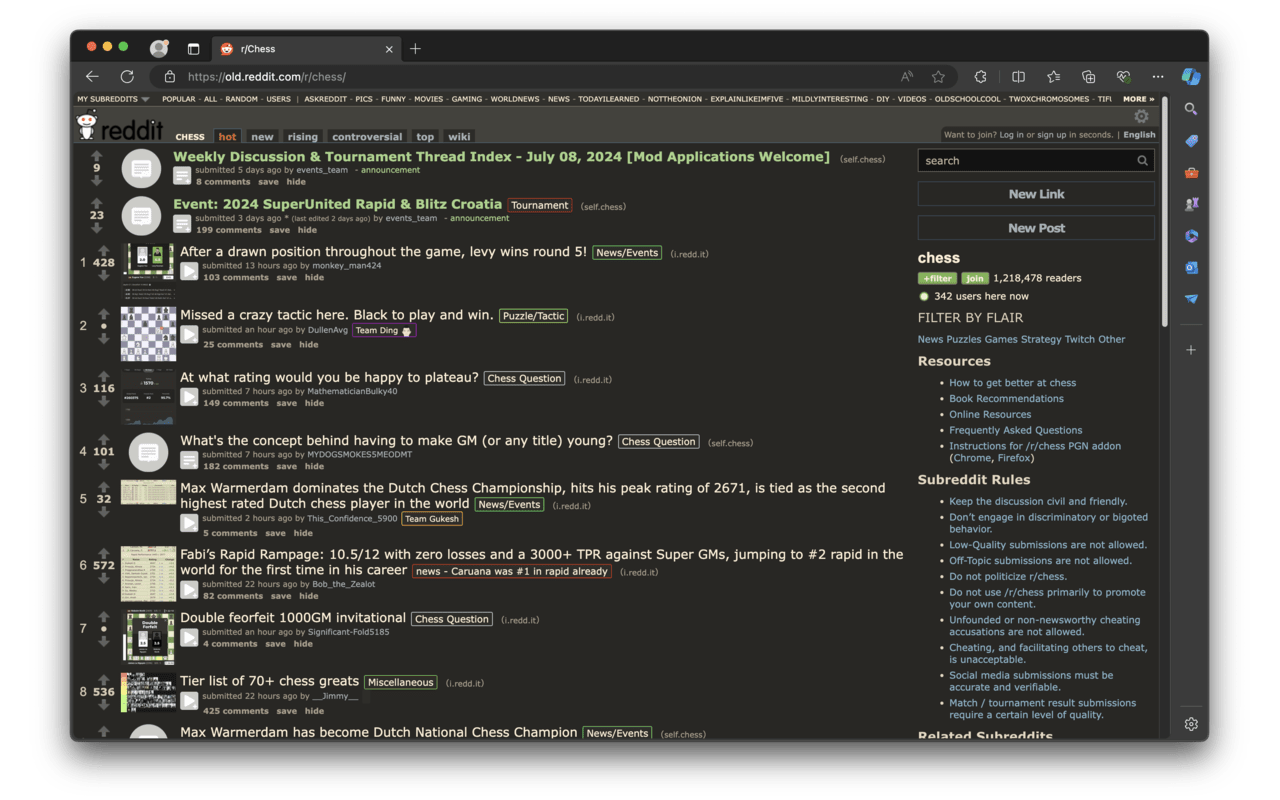
Task: Click the page vertical scrollbar
Action: point(1164,210)
